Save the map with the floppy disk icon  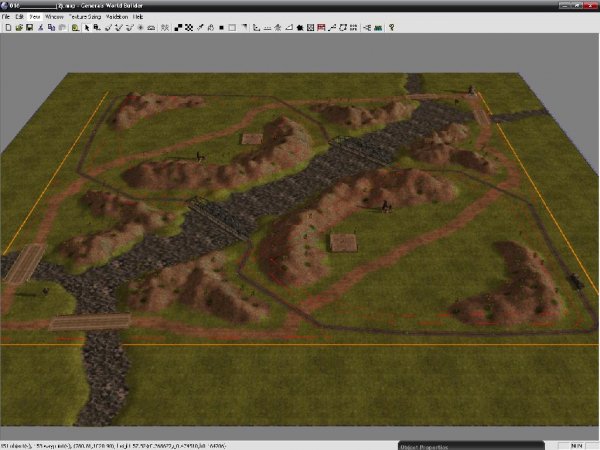click(30, 27)
